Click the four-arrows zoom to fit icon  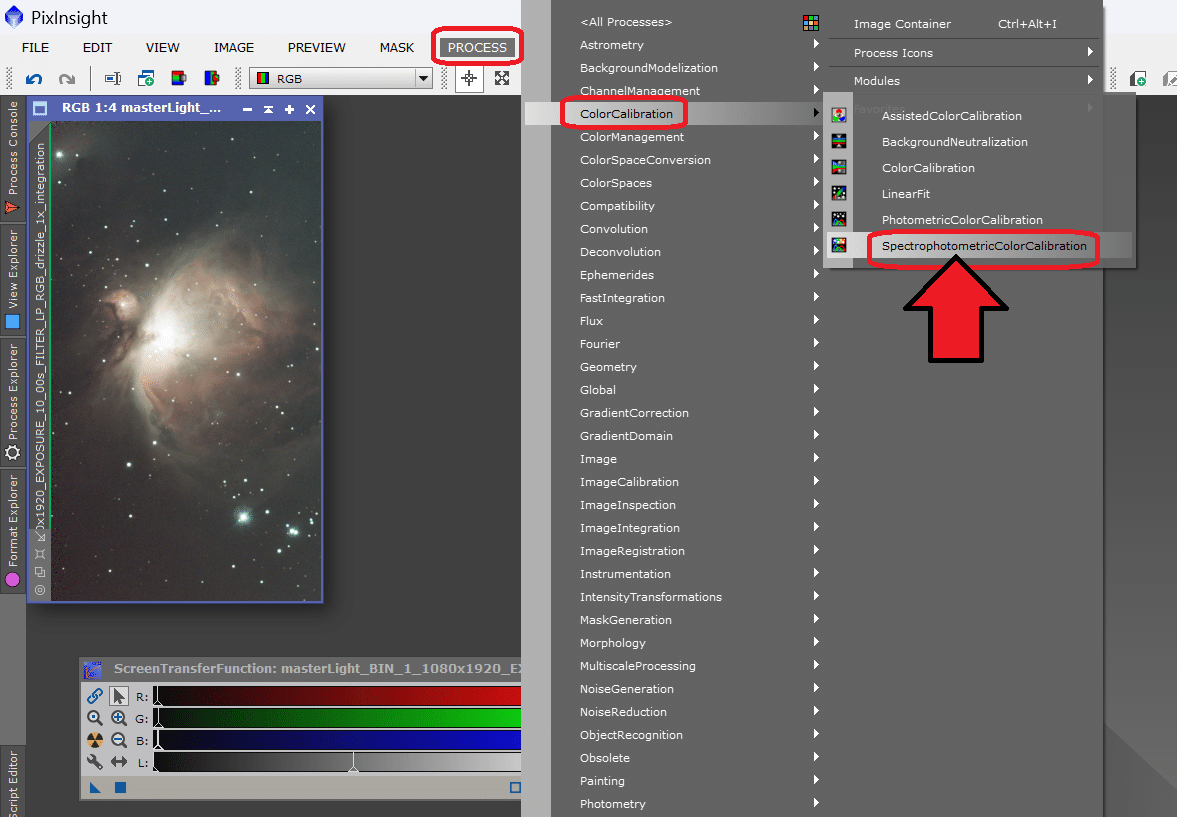[x=501, y=78]
